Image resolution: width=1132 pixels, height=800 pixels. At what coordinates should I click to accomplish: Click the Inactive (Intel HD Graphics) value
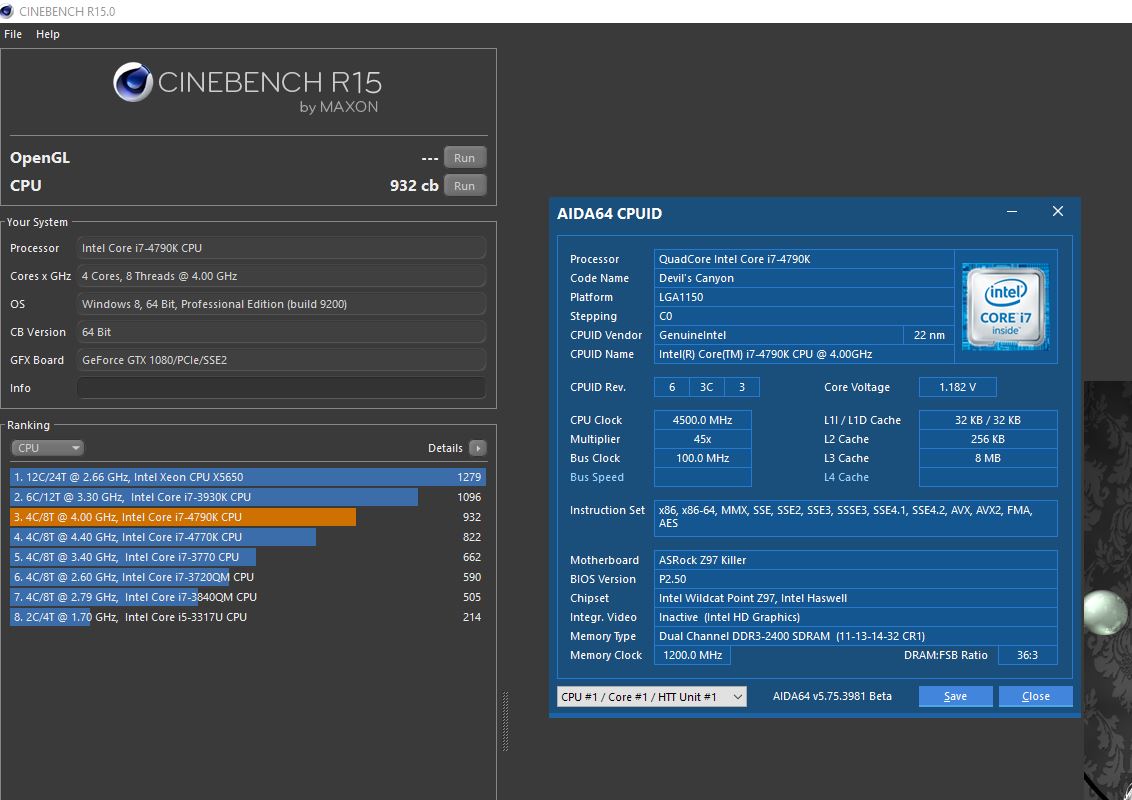(855, 617)
